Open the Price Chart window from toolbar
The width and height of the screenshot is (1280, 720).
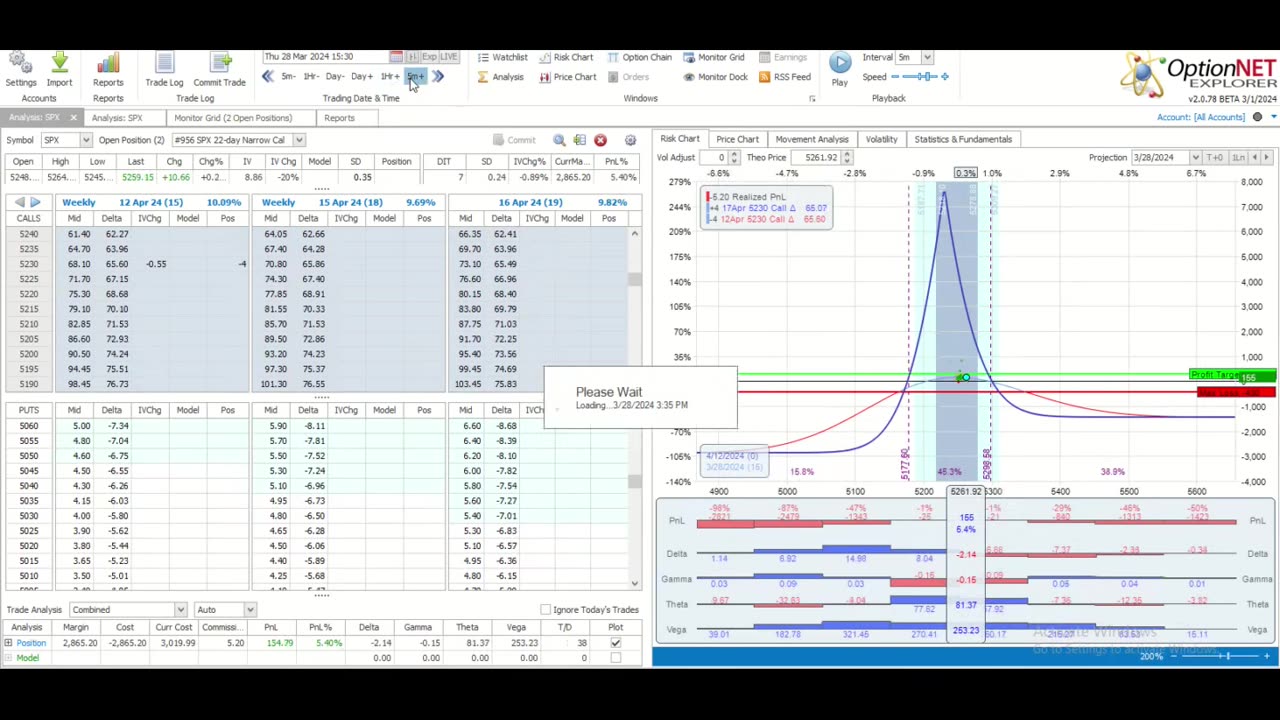[567, 77]
